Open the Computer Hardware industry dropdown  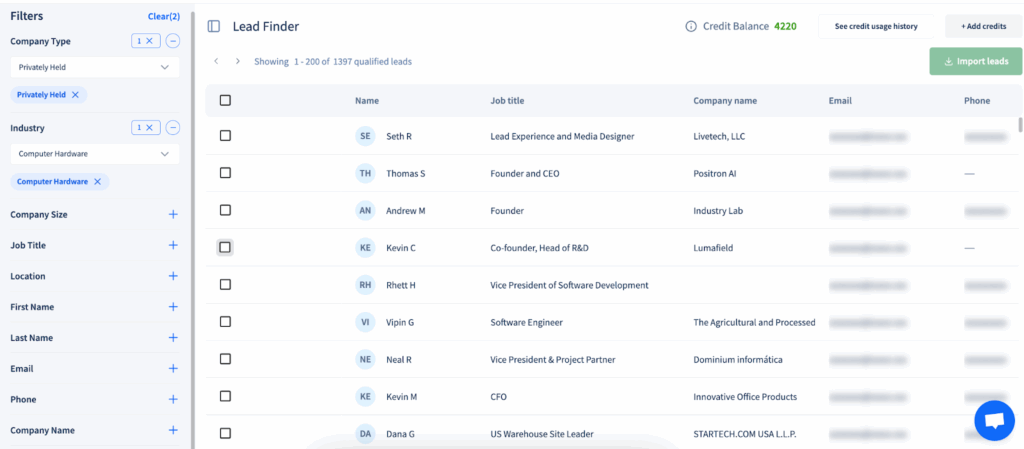pyautogui.click(x=95, y=155)
